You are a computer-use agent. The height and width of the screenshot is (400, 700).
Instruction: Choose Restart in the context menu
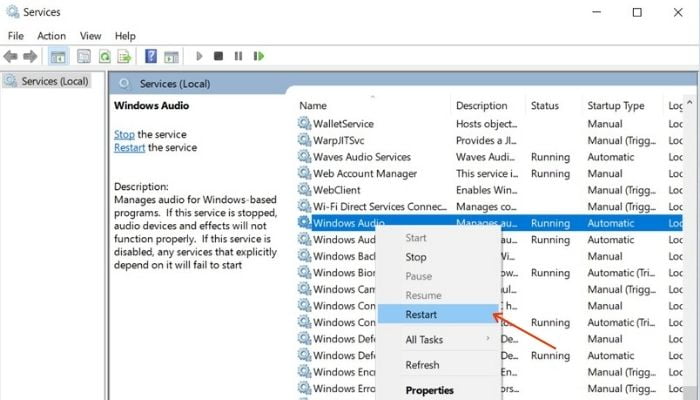pos(438,314)
